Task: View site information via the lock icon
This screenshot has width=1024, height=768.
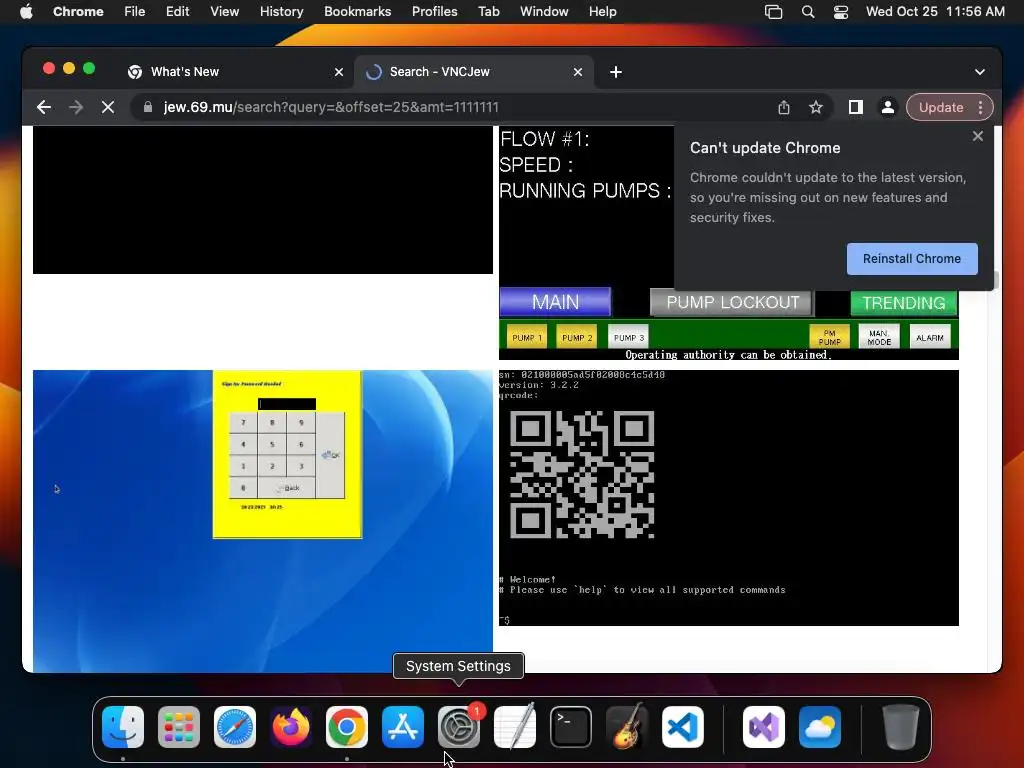Action: [148, 107]
